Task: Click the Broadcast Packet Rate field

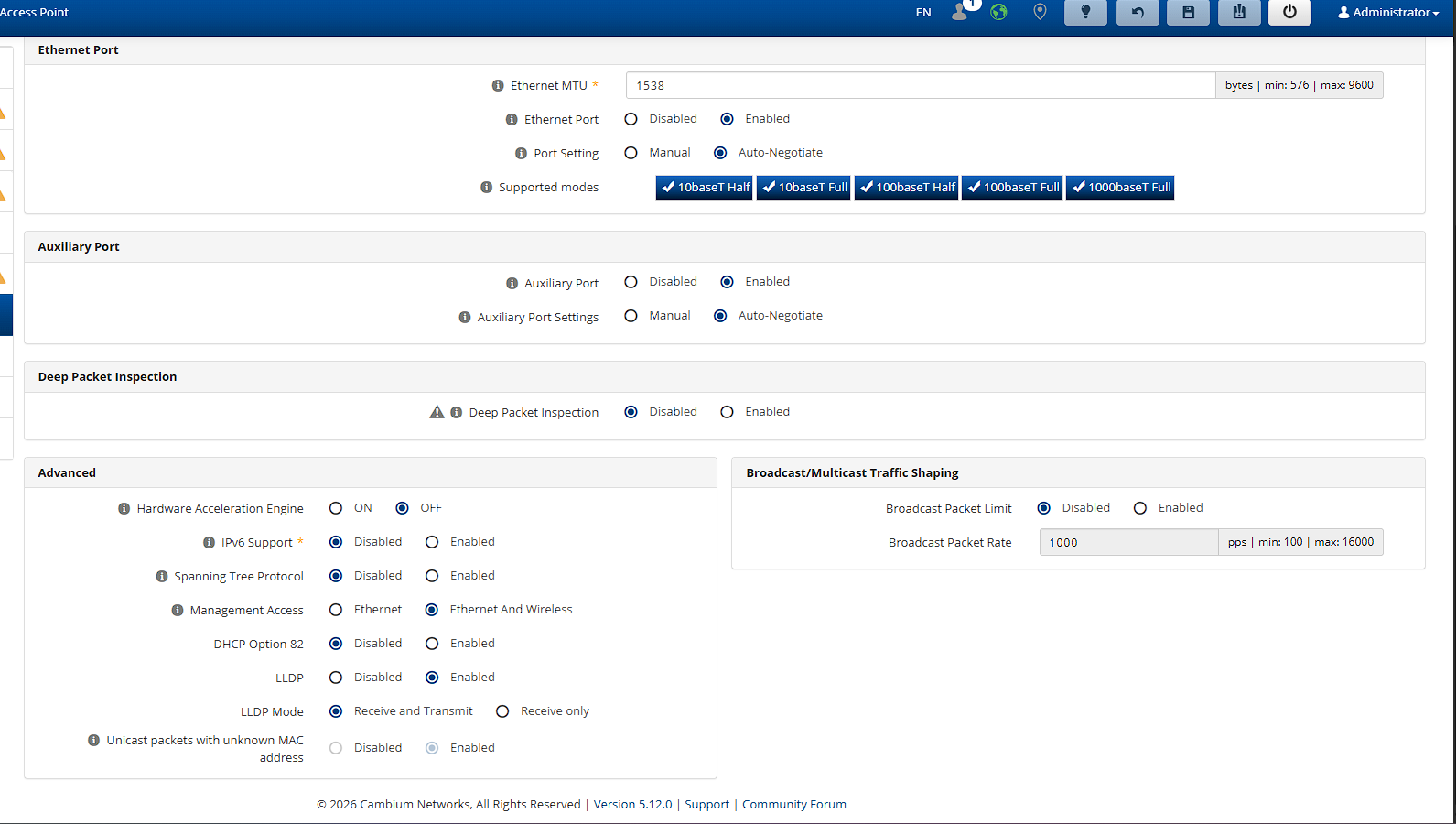Action: tap(1128, 542)
